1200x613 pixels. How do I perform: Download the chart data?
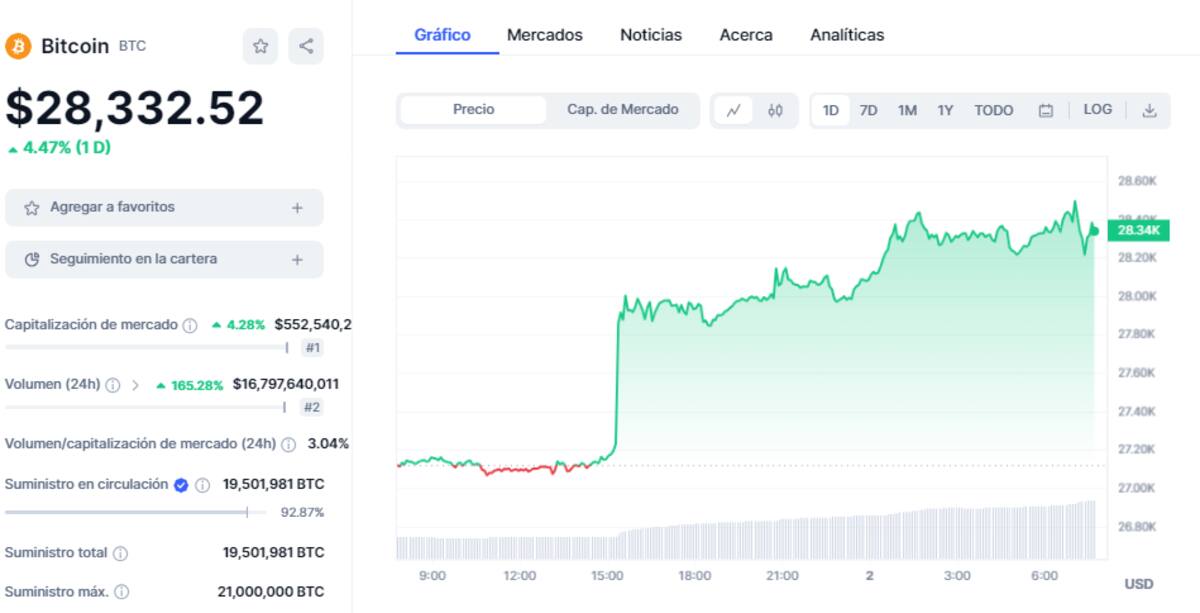point(1149,111)
